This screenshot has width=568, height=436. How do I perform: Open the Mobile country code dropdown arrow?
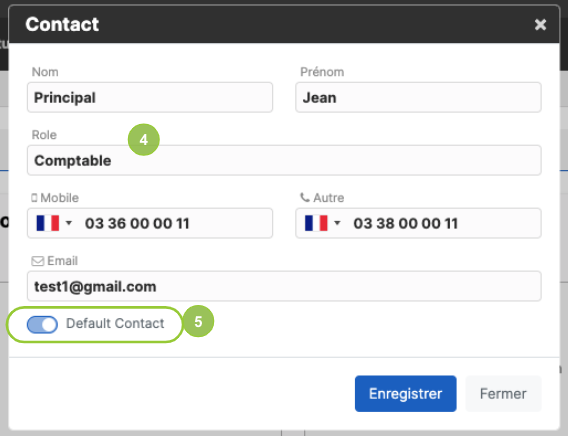click(69, 223)
